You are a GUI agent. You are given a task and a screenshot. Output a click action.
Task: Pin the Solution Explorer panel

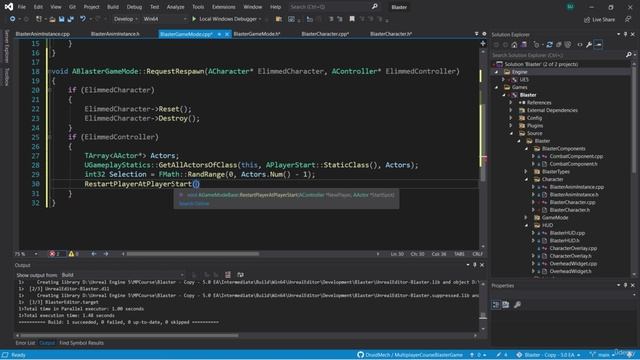(625, 35)
